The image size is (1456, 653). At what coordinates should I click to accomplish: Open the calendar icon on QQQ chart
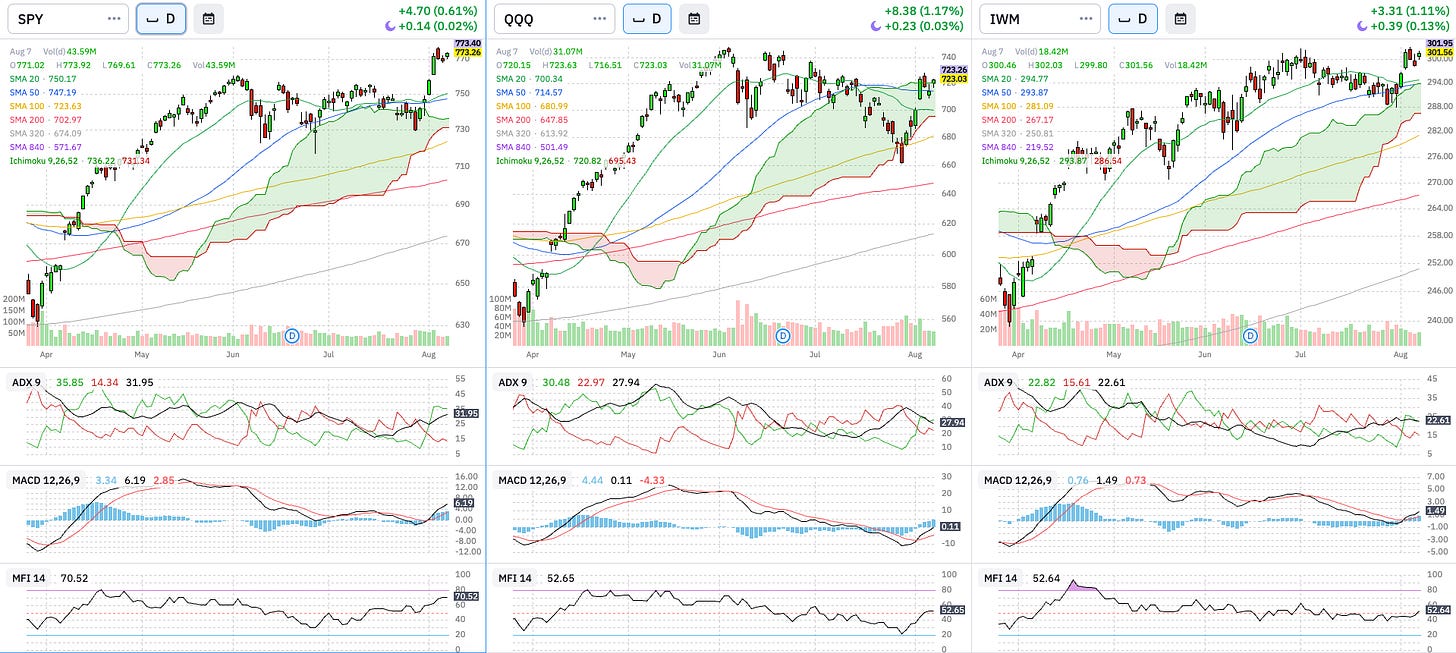(694, 18)
